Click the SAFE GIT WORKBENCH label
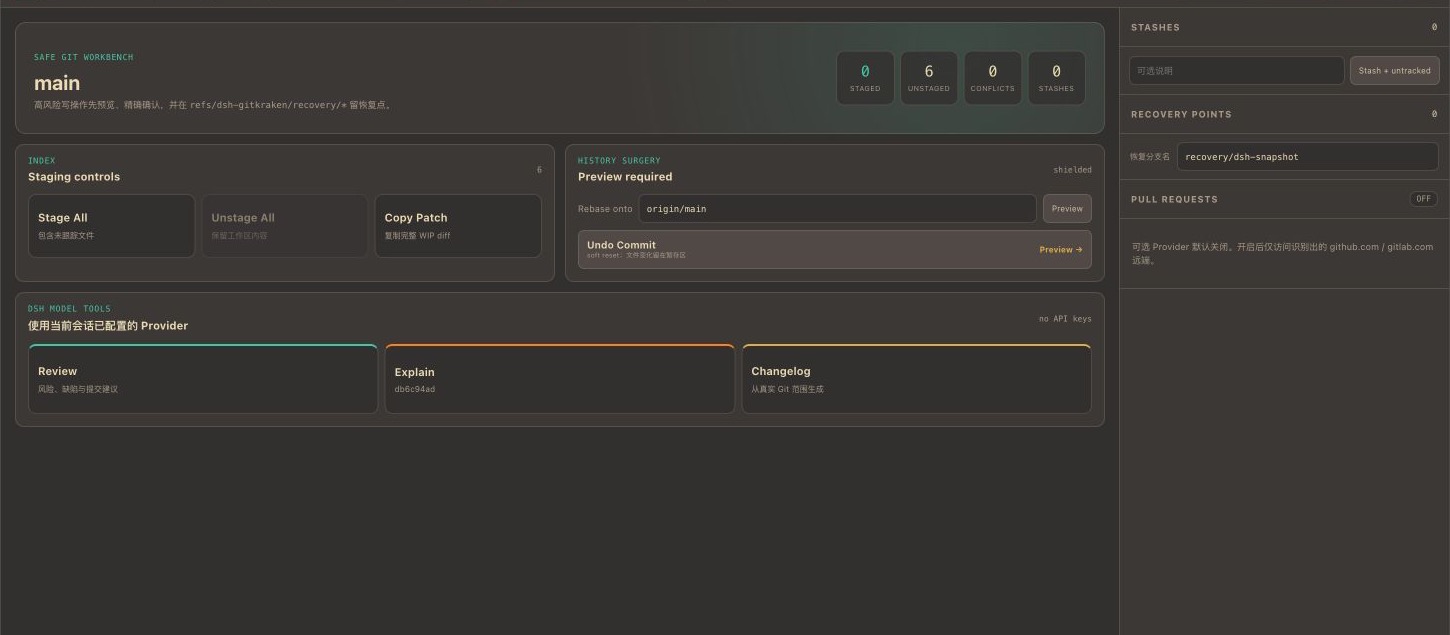 click(83, 57)
